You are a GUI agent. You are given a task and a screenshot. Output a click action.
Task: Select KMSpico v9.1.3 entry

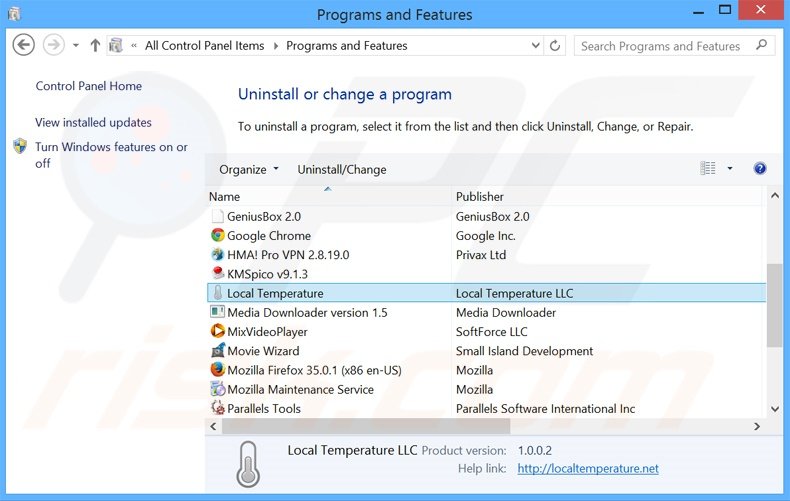point(268,274)
